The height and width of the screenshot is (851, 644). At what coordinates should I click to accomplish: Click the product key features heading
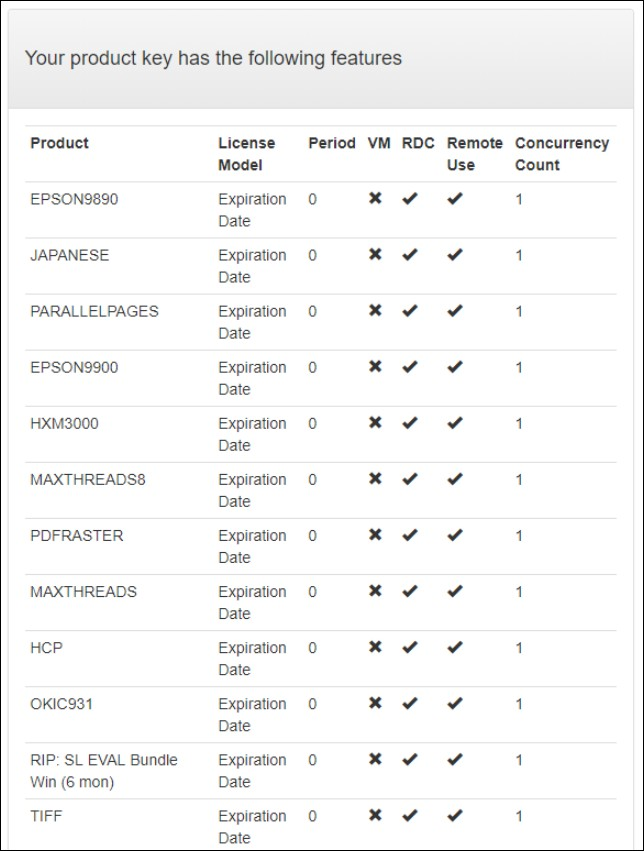[213, 58]
